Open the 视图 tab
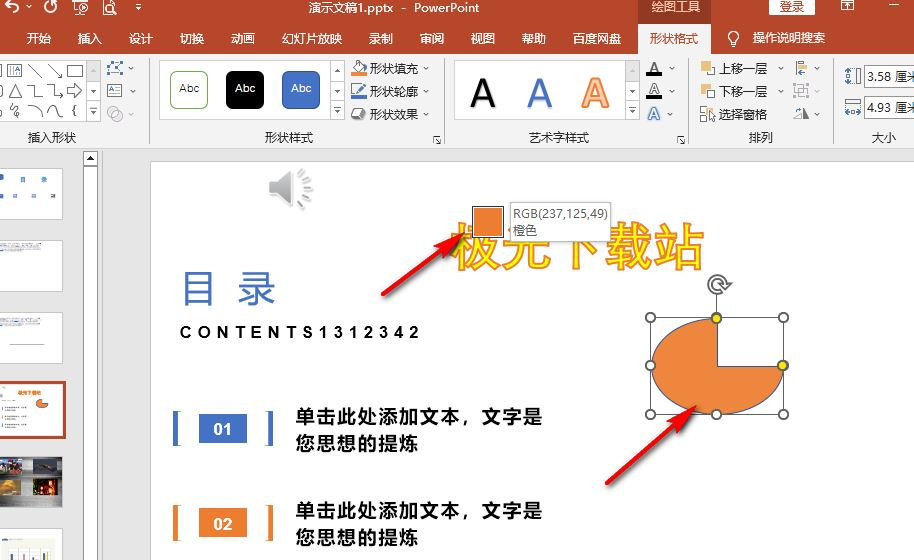 (483, 38)
